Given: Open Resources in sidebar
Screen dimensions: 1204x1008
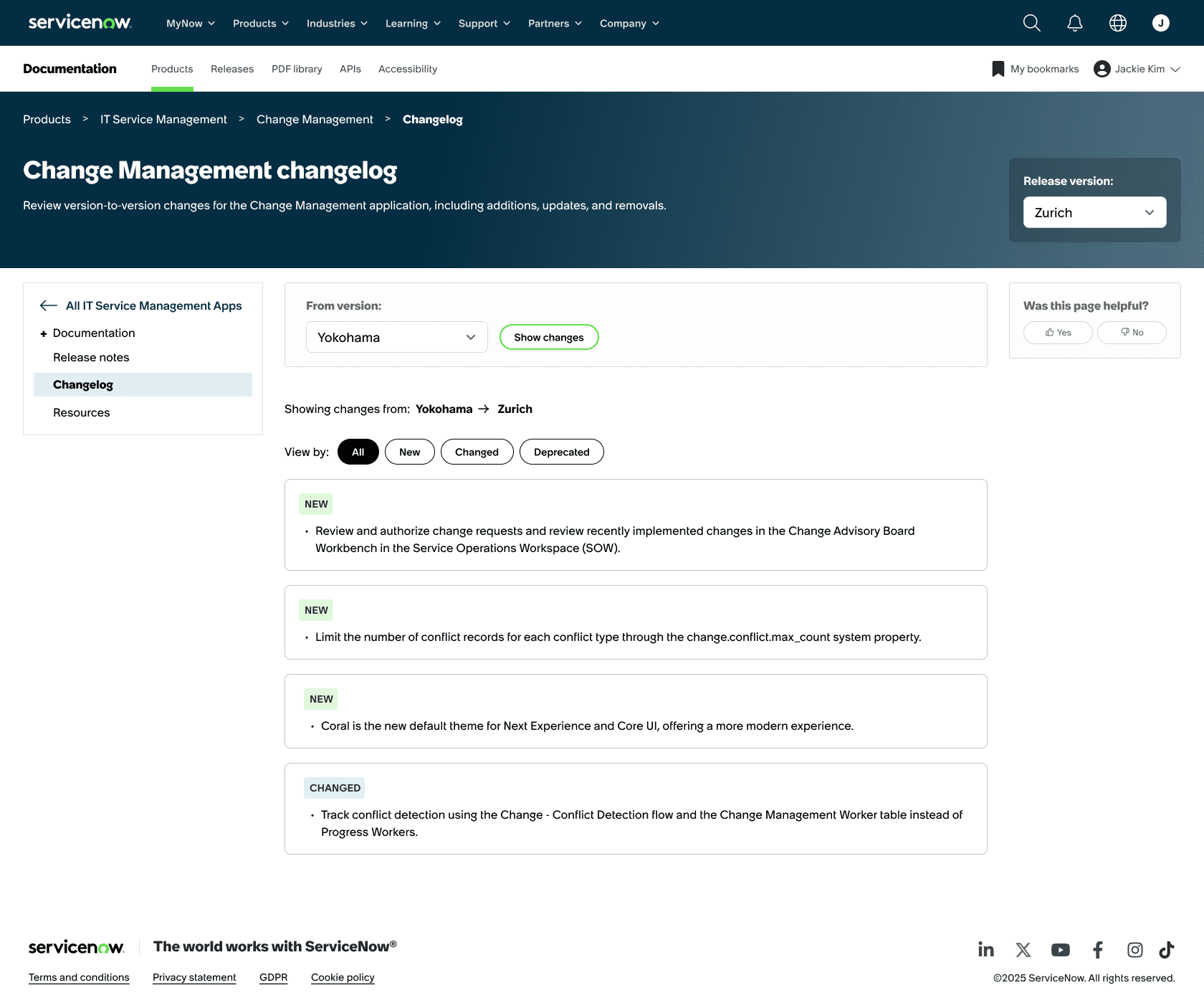Looking at the screenshot, I should coord(82,412).
